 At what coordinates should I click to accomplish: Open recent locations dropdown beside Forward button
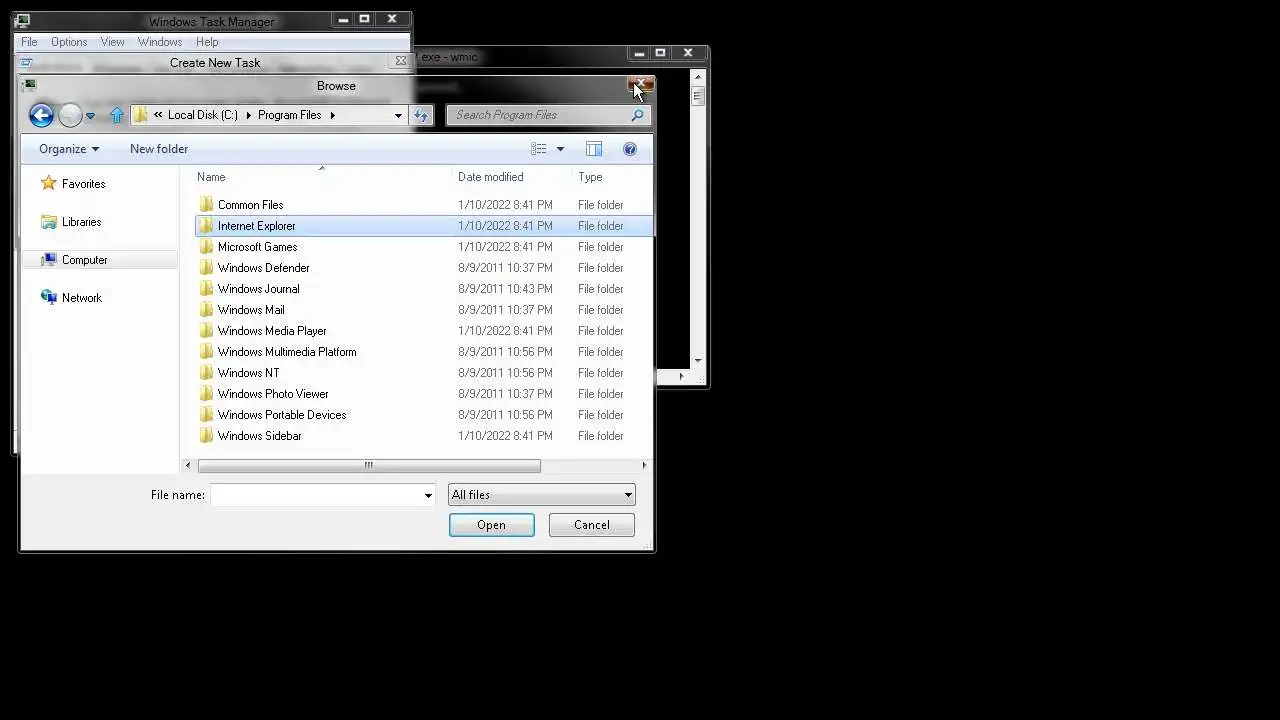[90, 116]
